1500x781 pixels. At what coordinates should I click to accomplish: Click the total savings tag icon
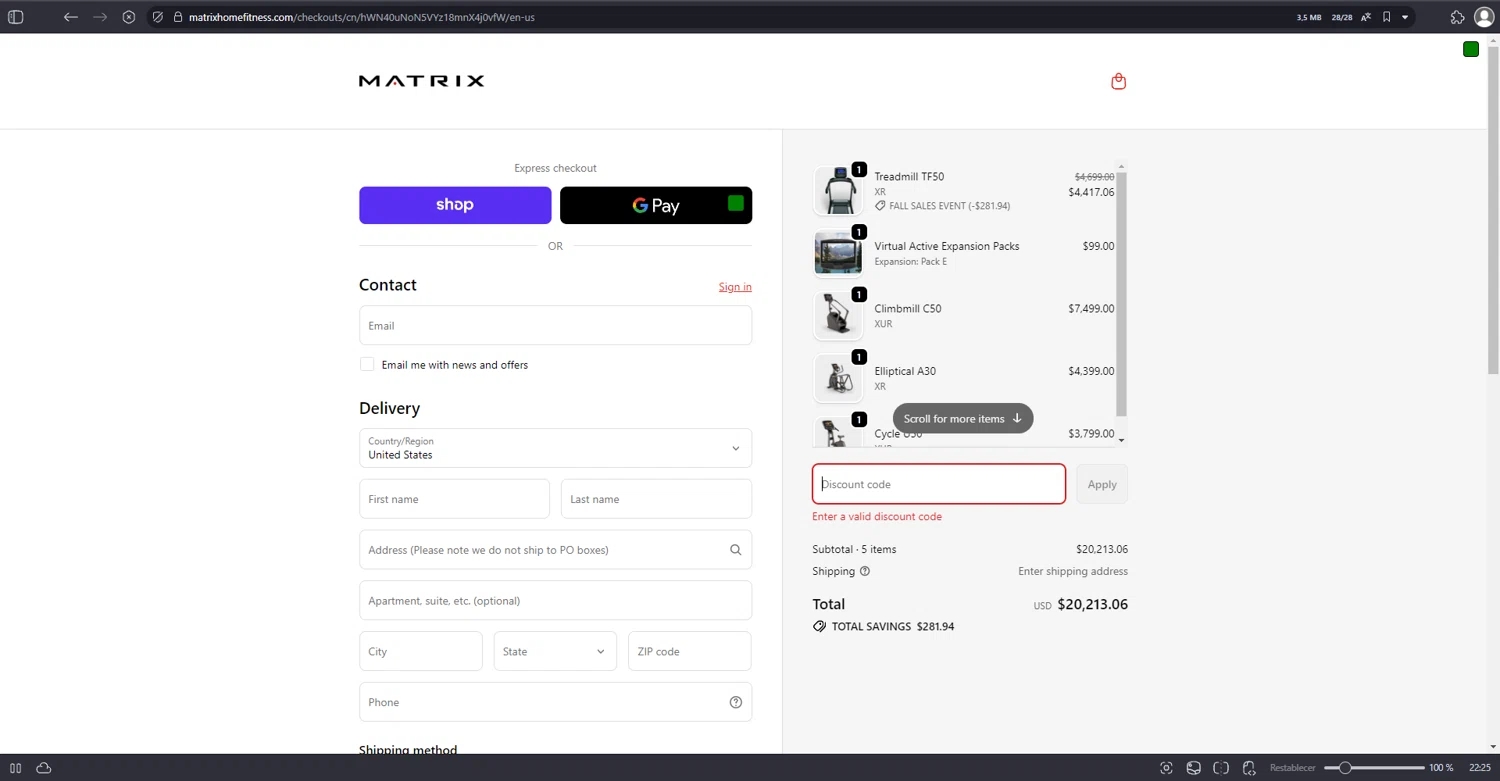(819, 627)
